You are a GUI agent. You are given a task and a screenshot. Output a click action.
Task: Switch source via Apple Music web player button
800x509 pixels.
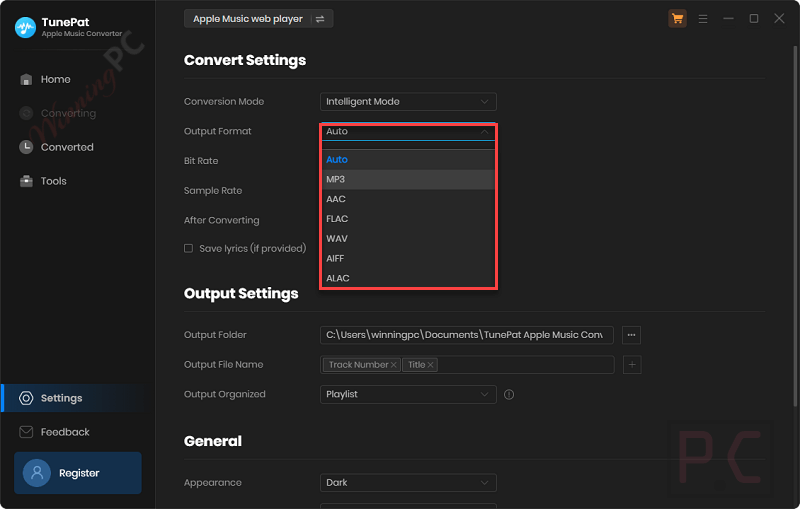point(258,19)
